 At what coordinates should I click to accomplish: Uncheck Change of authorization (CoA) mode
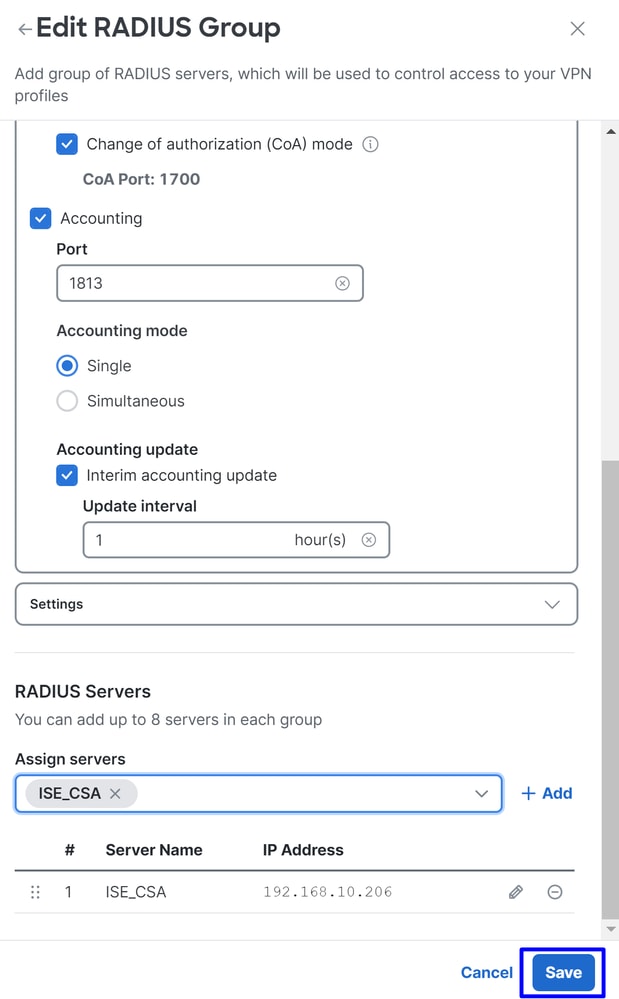click(x=67, y=144)
